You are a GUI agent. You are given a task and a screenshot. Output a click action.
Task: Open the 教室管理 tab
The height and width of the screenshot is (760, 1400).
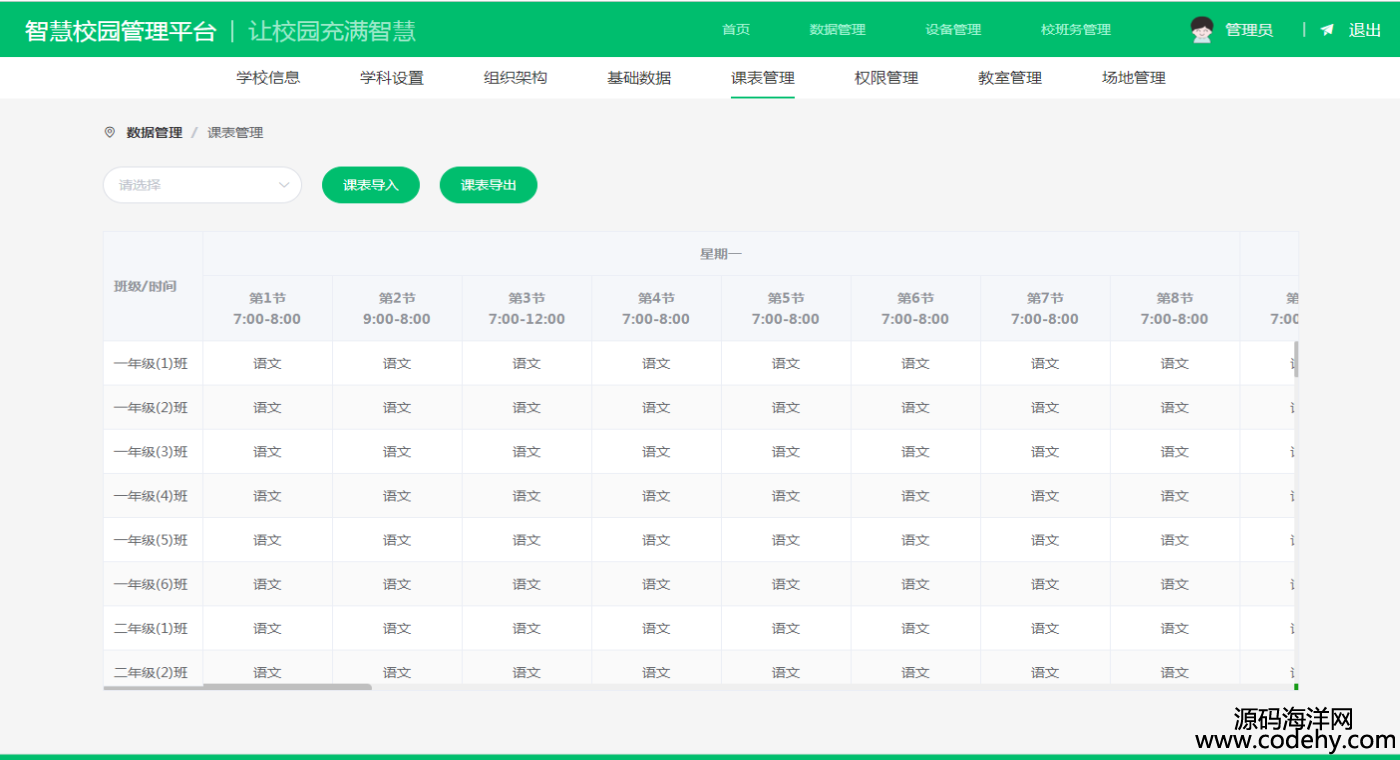click(x=1010, y=78)
